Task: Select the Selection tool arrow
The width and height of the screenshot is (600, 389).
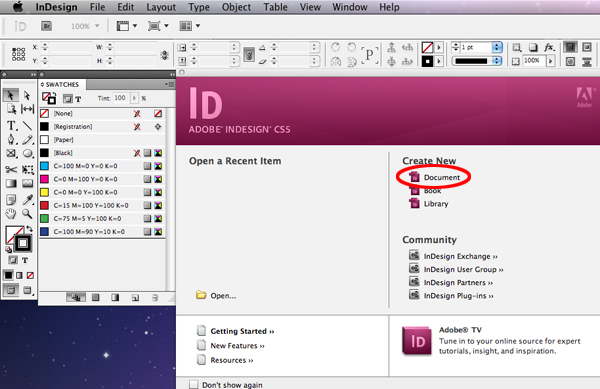Action: 10,95
